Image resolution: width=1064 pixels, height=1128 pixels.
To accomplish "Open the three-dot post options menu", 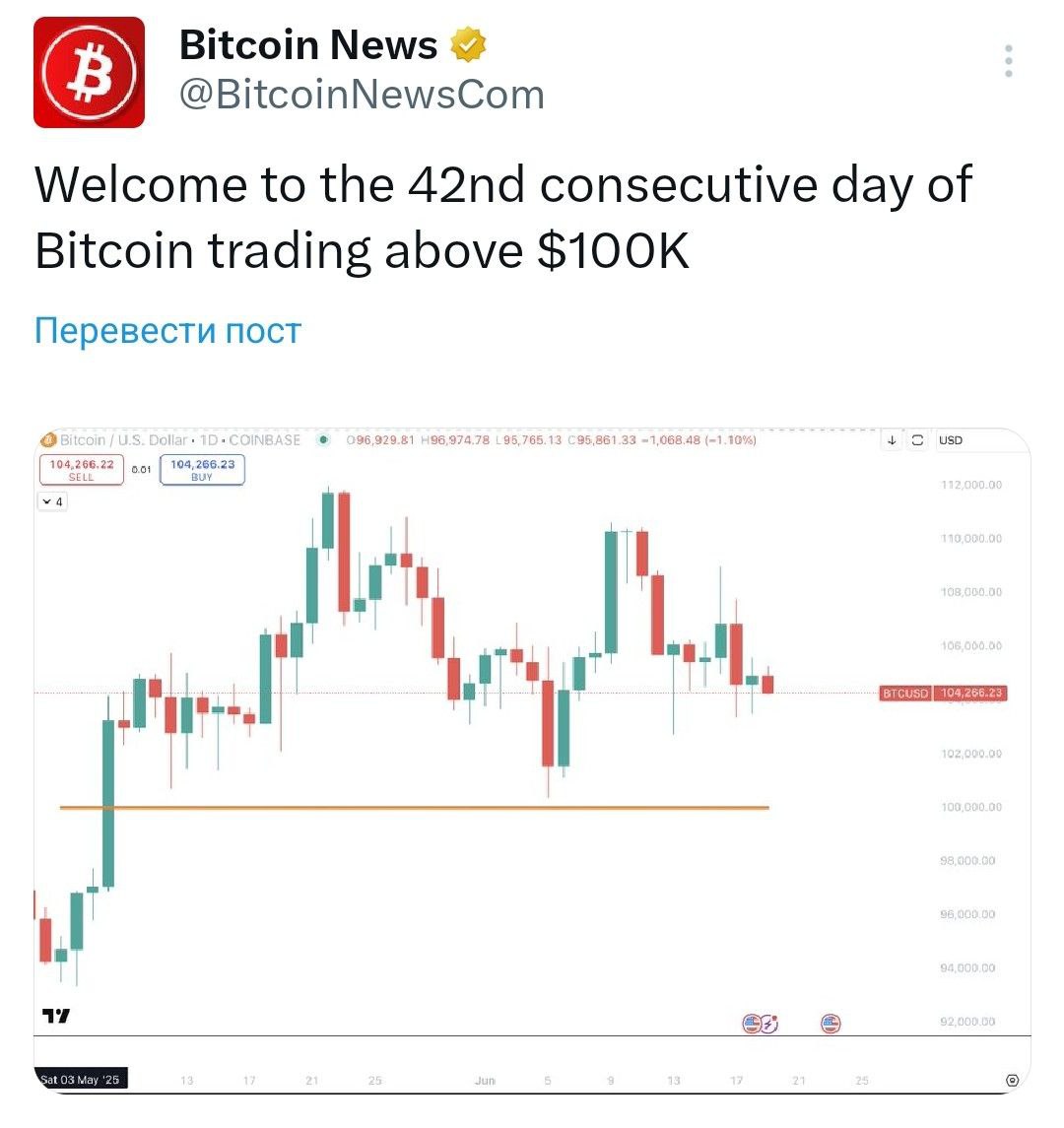I will (1009, 61).
